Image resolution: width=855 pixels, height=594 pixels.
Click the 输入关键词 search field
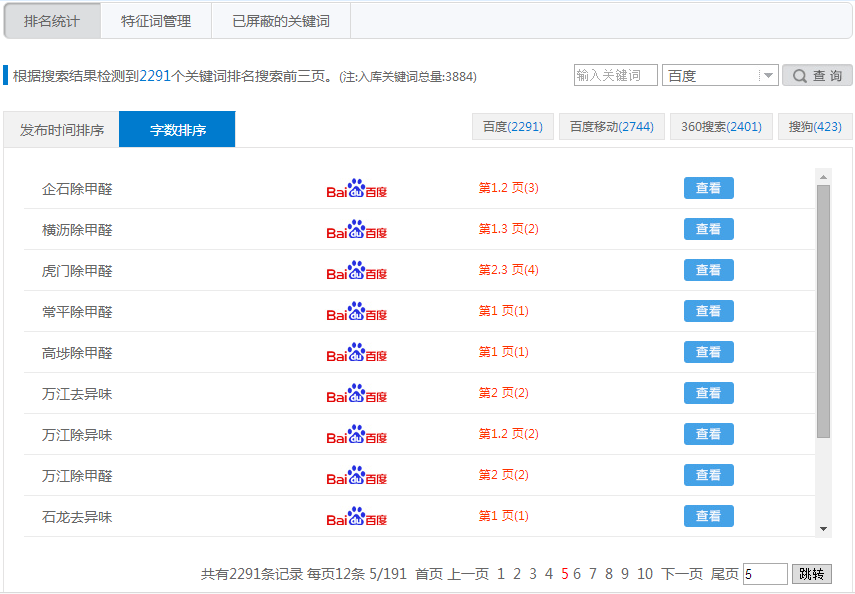(x=615, y=76)
